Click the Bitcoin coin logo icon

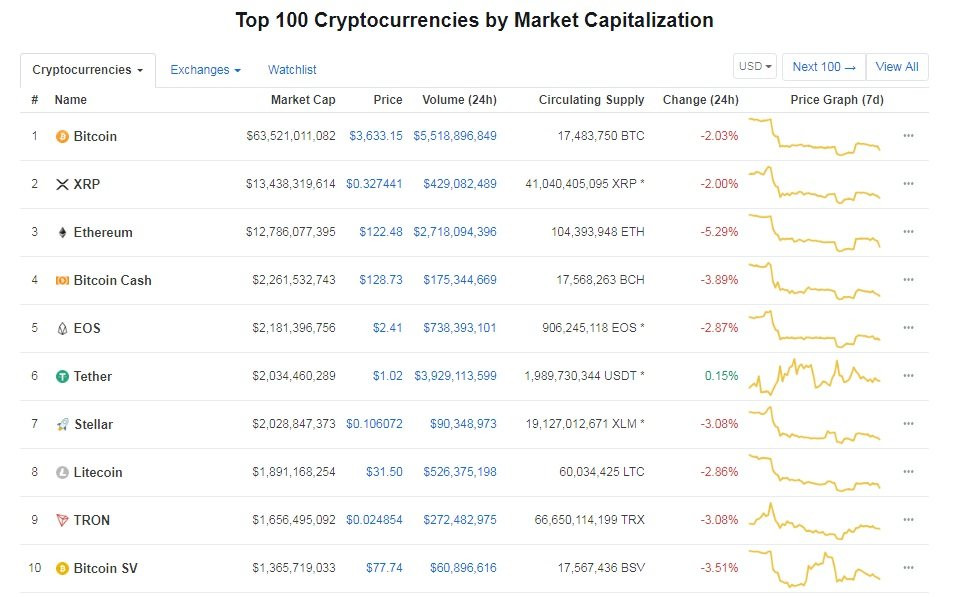(62, 137)
